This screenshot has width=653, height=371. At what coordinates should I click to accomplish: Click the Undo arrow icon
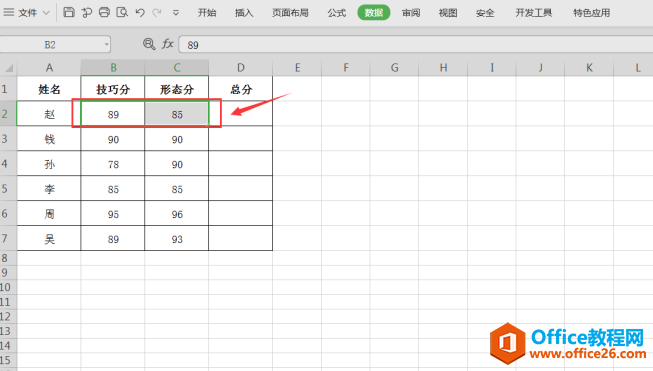(140, 12)
